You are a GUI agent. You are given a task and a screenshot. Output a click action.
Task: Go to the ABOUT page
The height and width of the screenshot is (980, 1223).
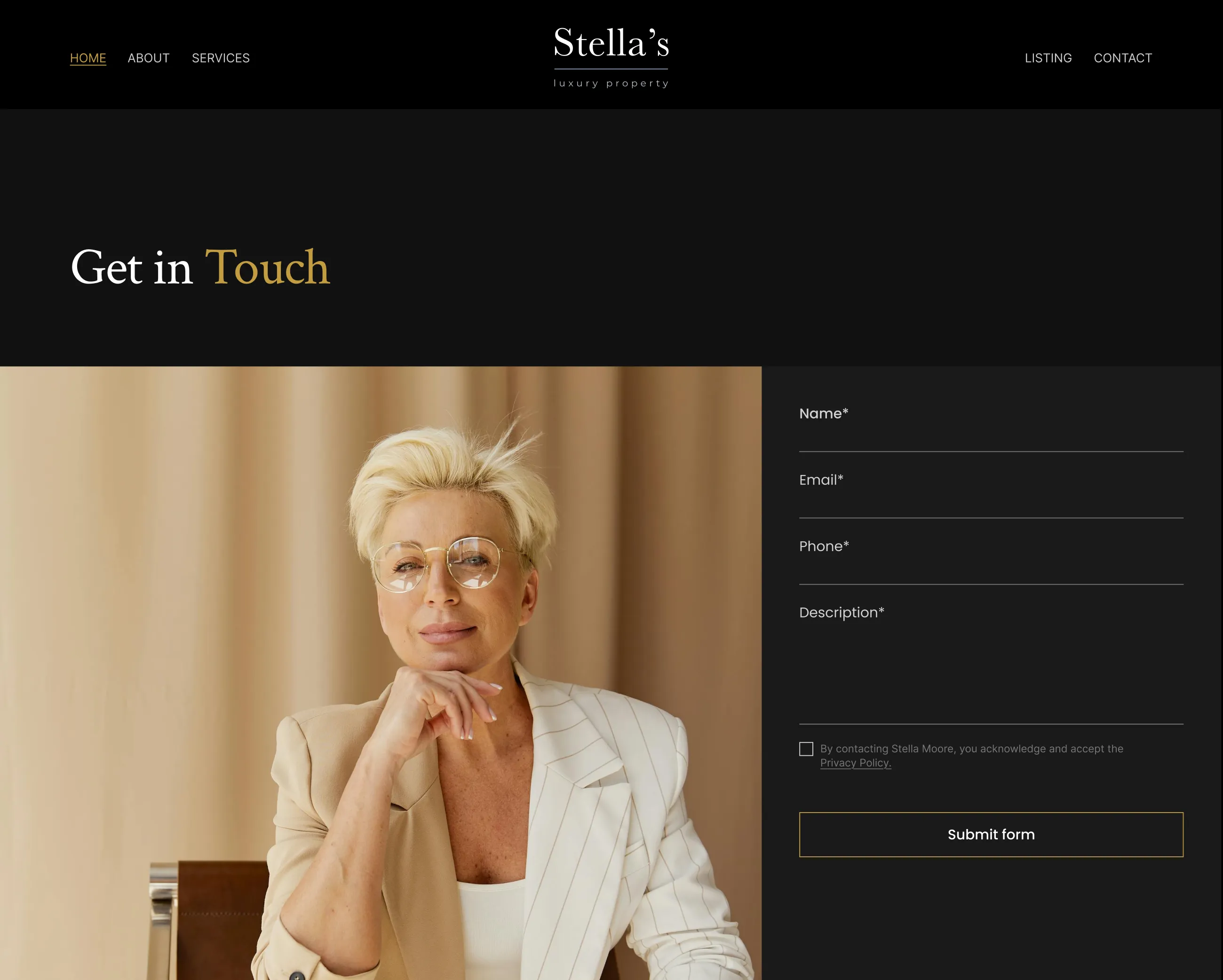pyautogui.click(x=149, y=58)
